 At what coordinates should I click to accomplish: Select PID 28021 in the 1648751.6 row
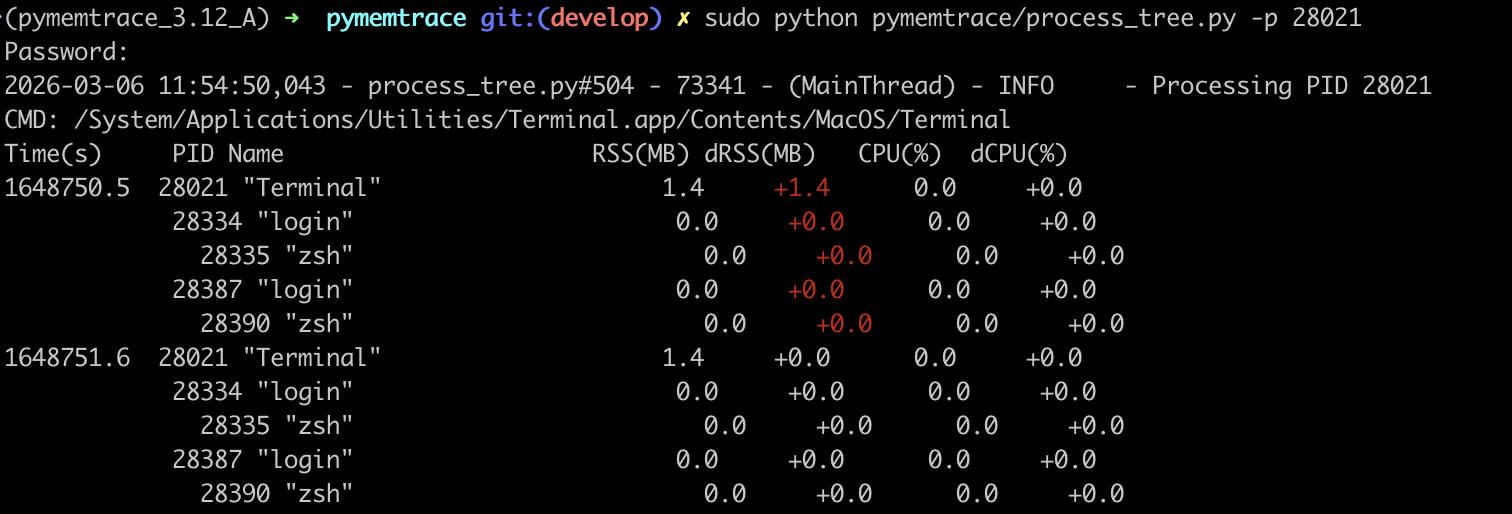tap(193, 358)
